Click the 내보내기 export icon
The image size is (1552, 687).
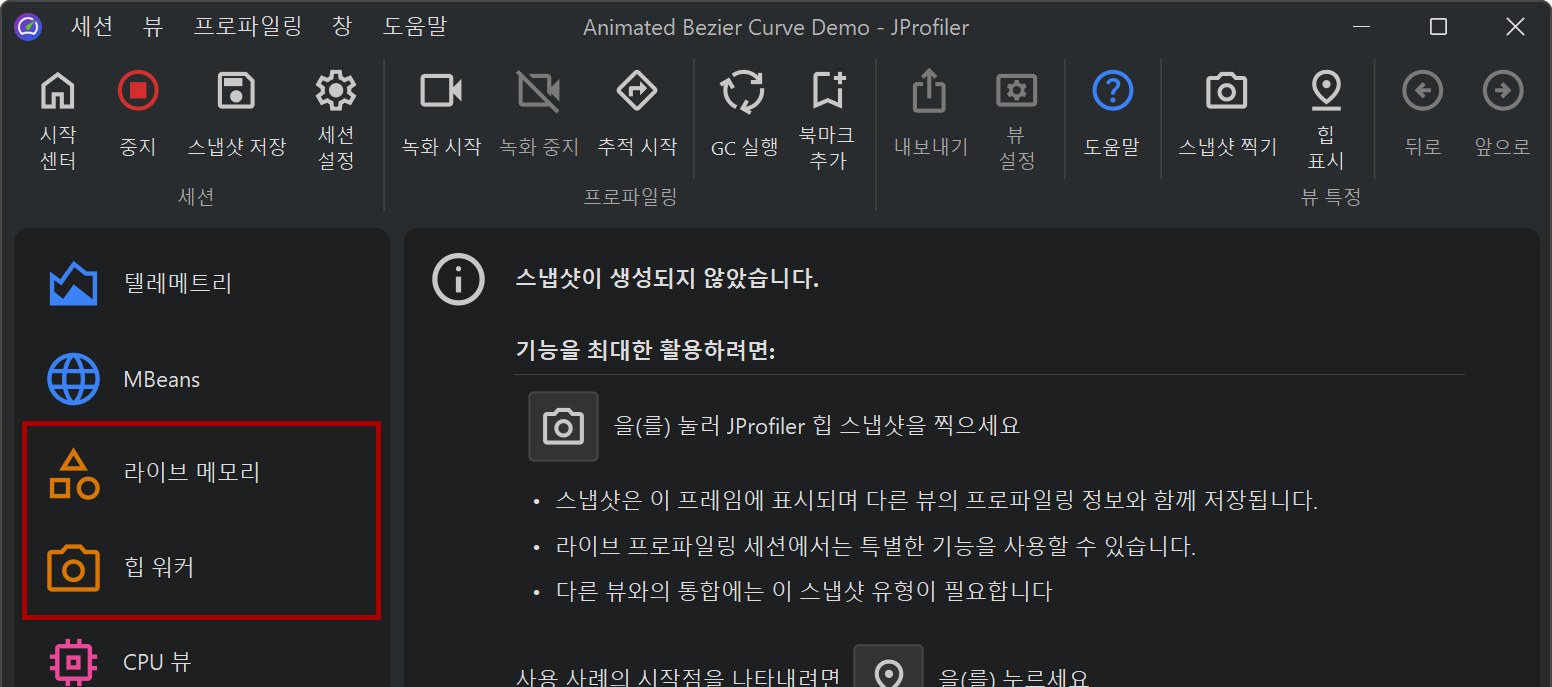click(x=930, y=91)
